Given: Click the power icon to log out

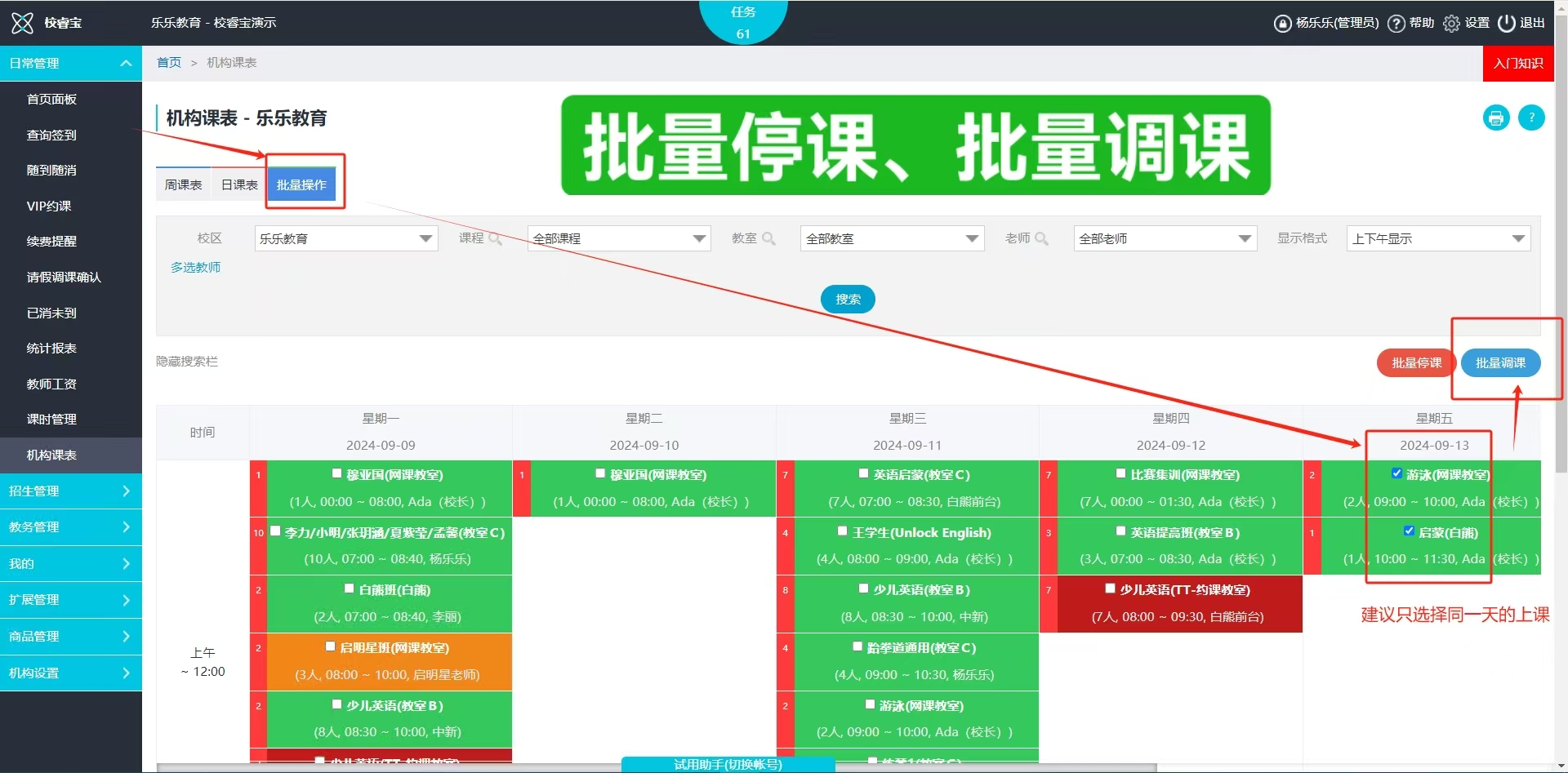Looking at the screenshot, I should click(1506, 23).
